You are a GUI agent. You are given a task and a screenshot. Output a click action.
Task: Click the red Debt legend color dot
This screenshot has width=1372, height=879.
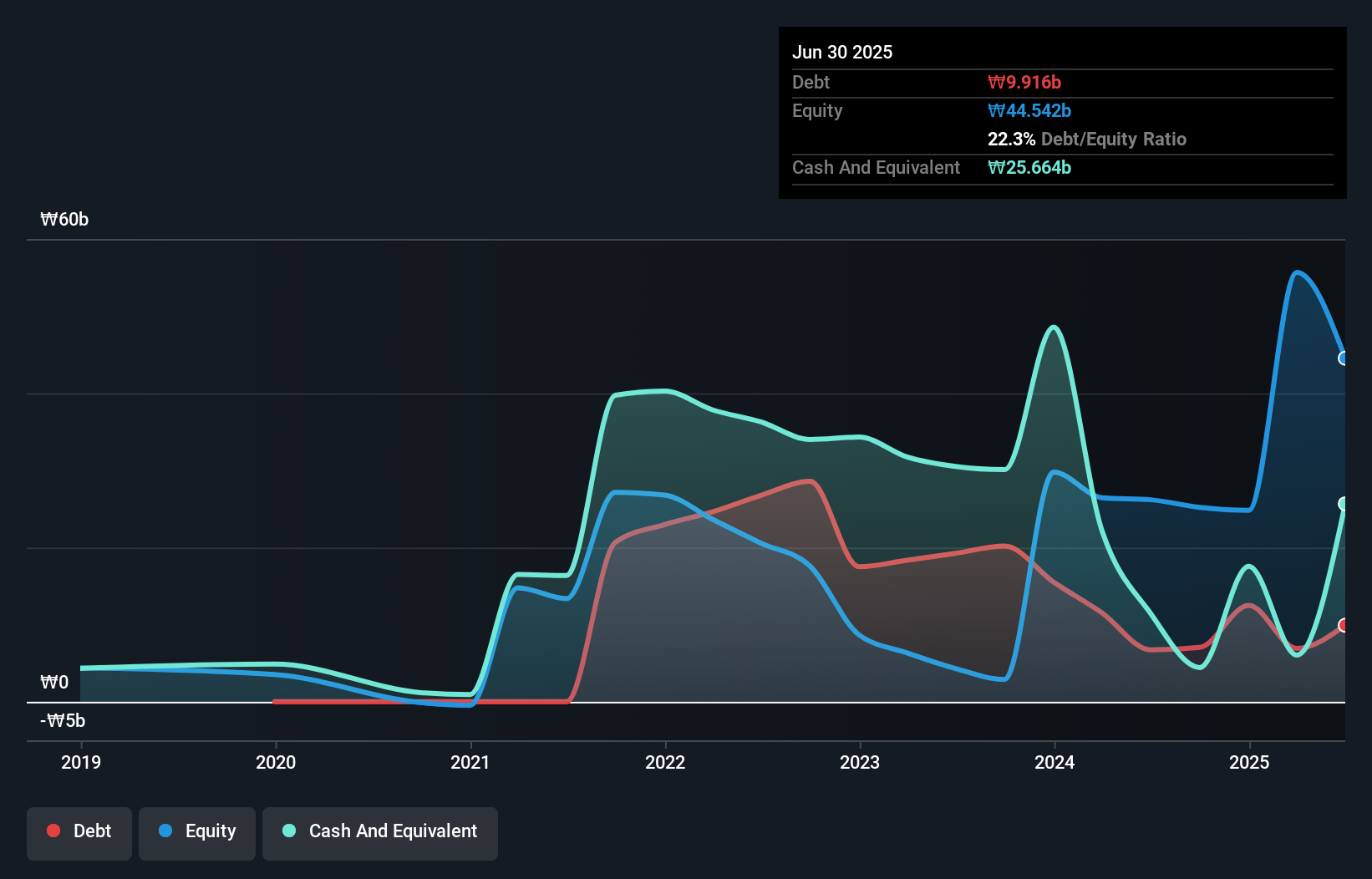pos(52,831)
